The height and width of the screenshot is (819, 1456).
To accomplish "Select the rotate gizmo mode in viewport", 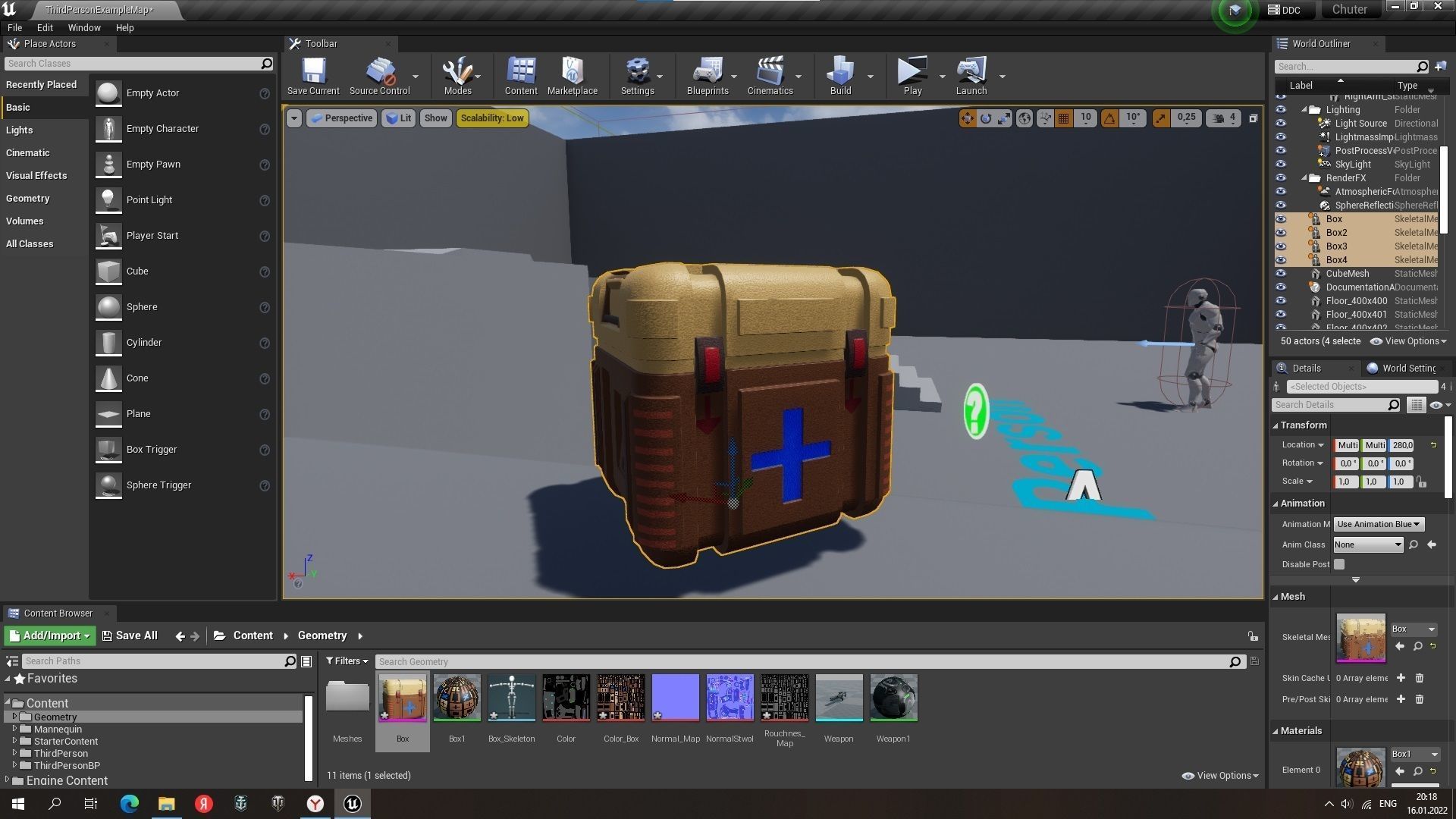I will (x=985, y=118).
